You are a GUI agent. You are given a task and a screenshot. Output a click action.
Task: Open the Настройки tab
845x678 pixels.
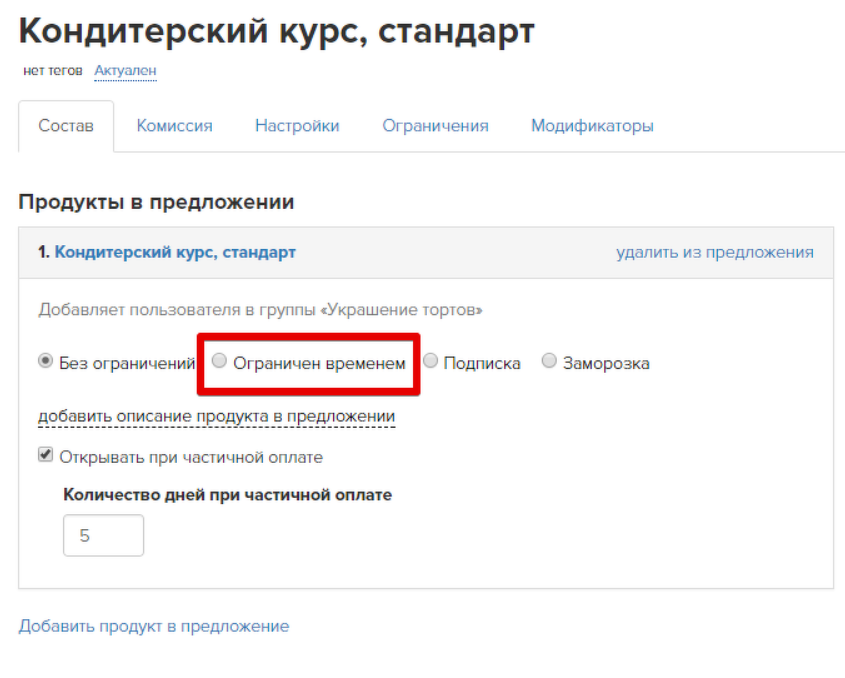[297, 126]
